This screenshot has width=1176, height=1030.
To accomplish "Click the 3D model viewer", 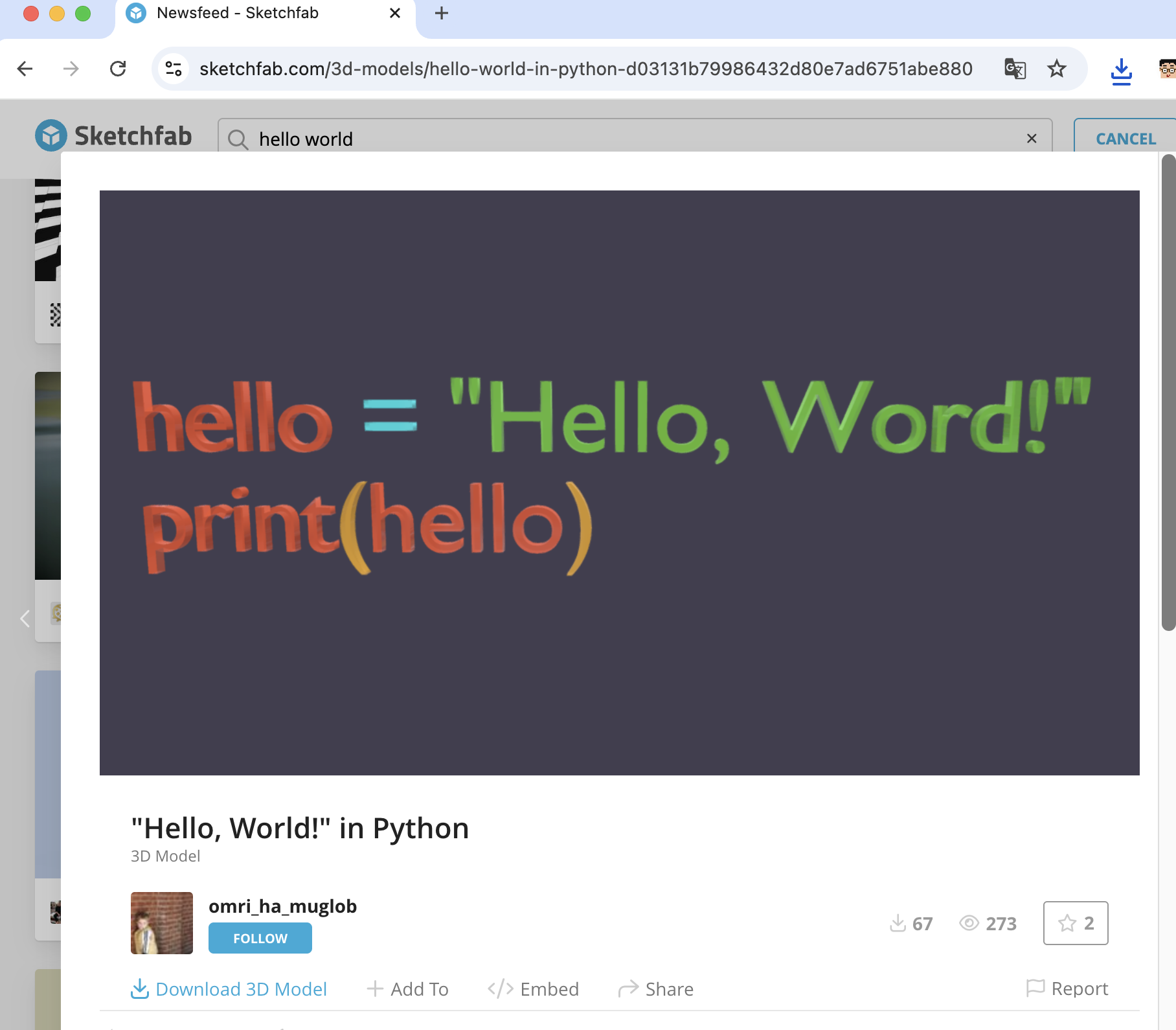I will pos(620,483).
